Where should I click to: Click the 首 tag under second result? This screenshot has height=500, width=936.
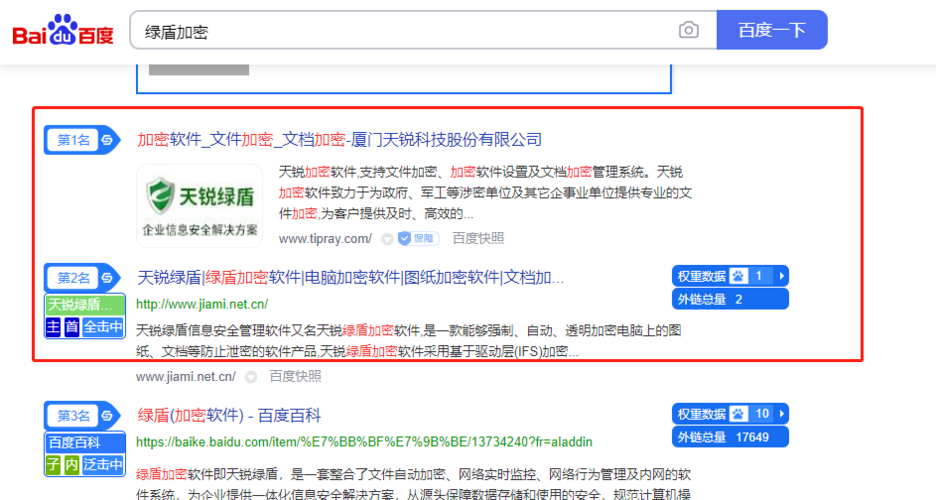click(72, 327)
